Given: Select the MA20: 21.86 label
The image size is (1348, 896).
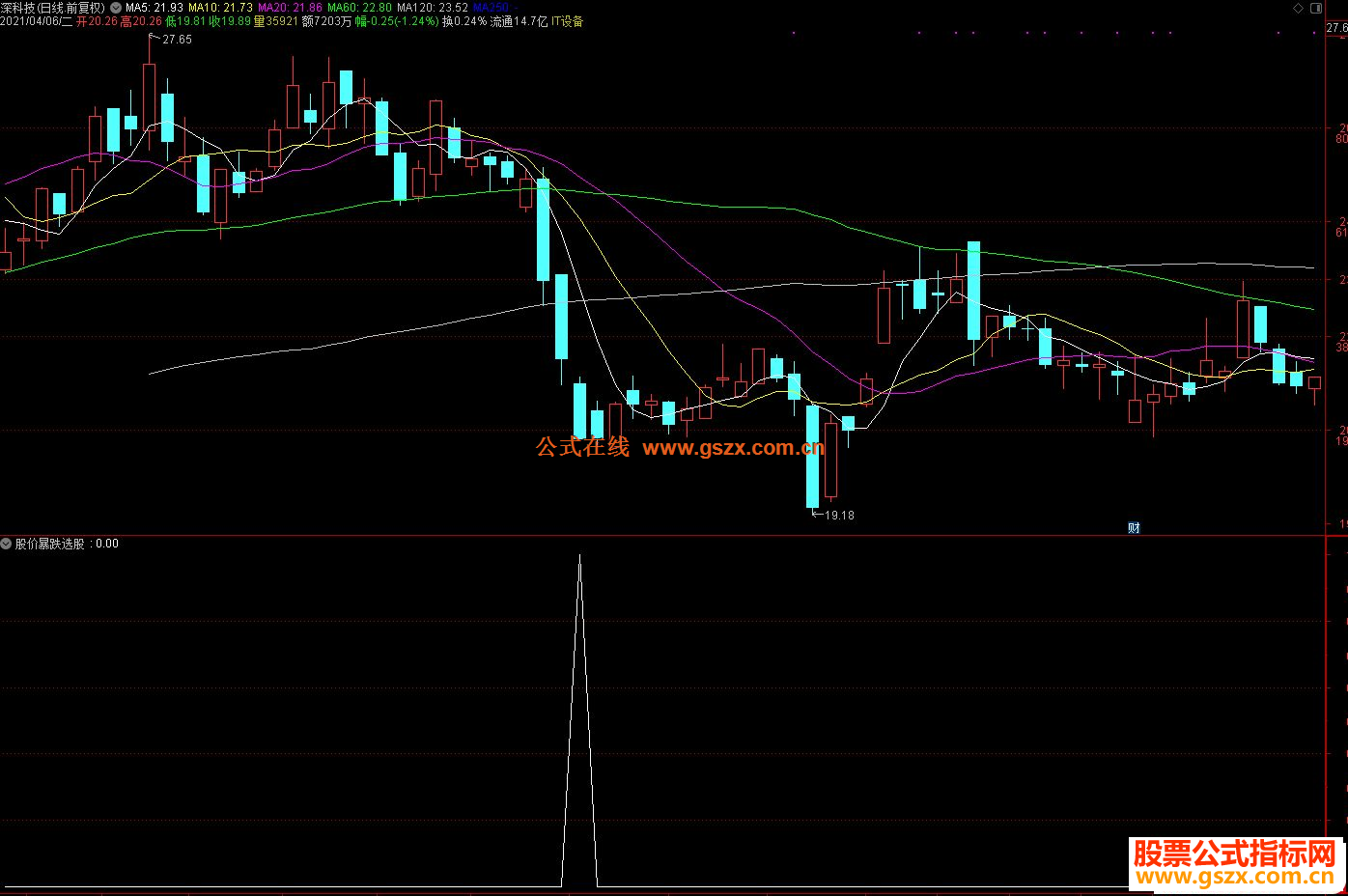Looking at the screenshot, I should point(290,8).
